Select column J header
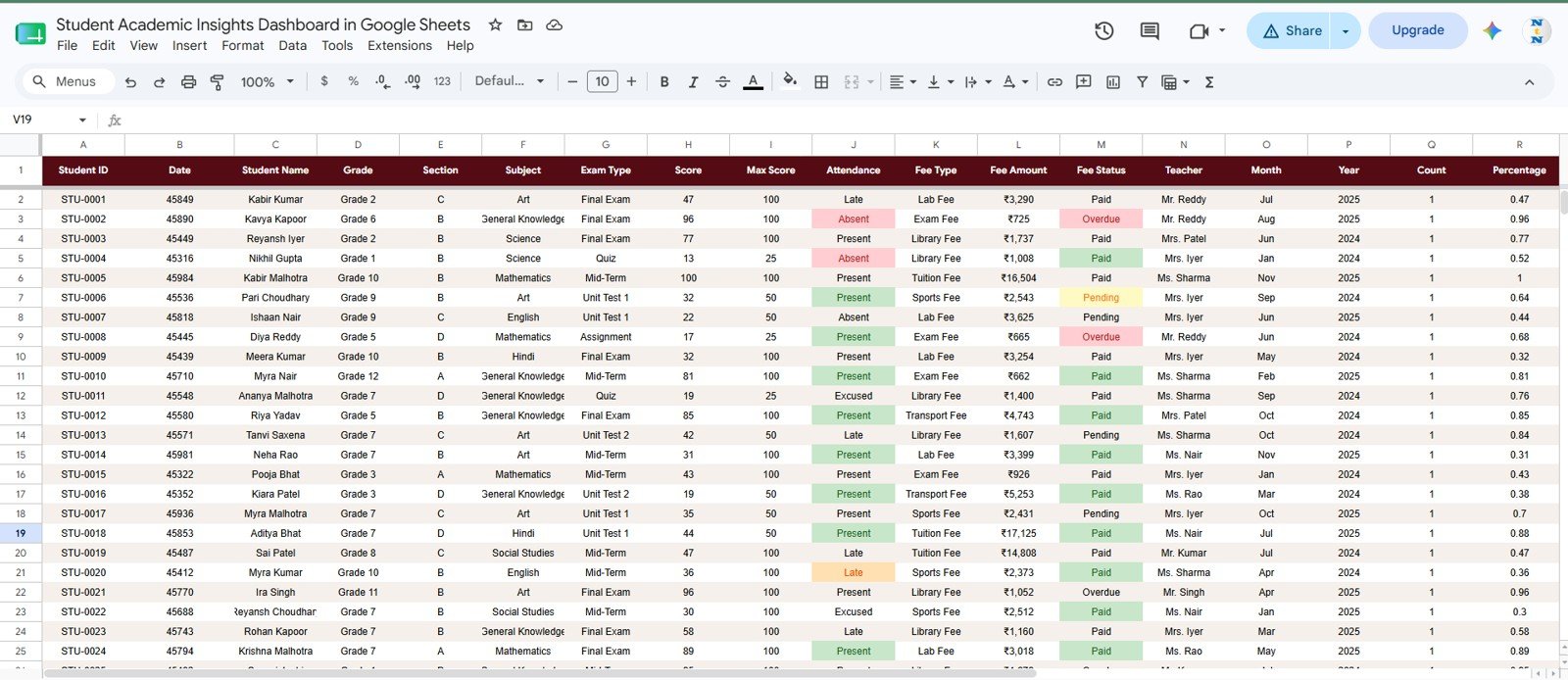This screenshot has height=680, width=1568. 854,144
